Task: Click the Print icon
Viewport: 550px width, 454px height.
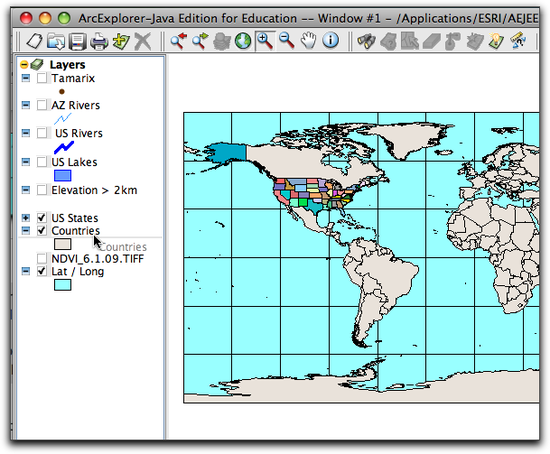Action: [x=99, y=41]
